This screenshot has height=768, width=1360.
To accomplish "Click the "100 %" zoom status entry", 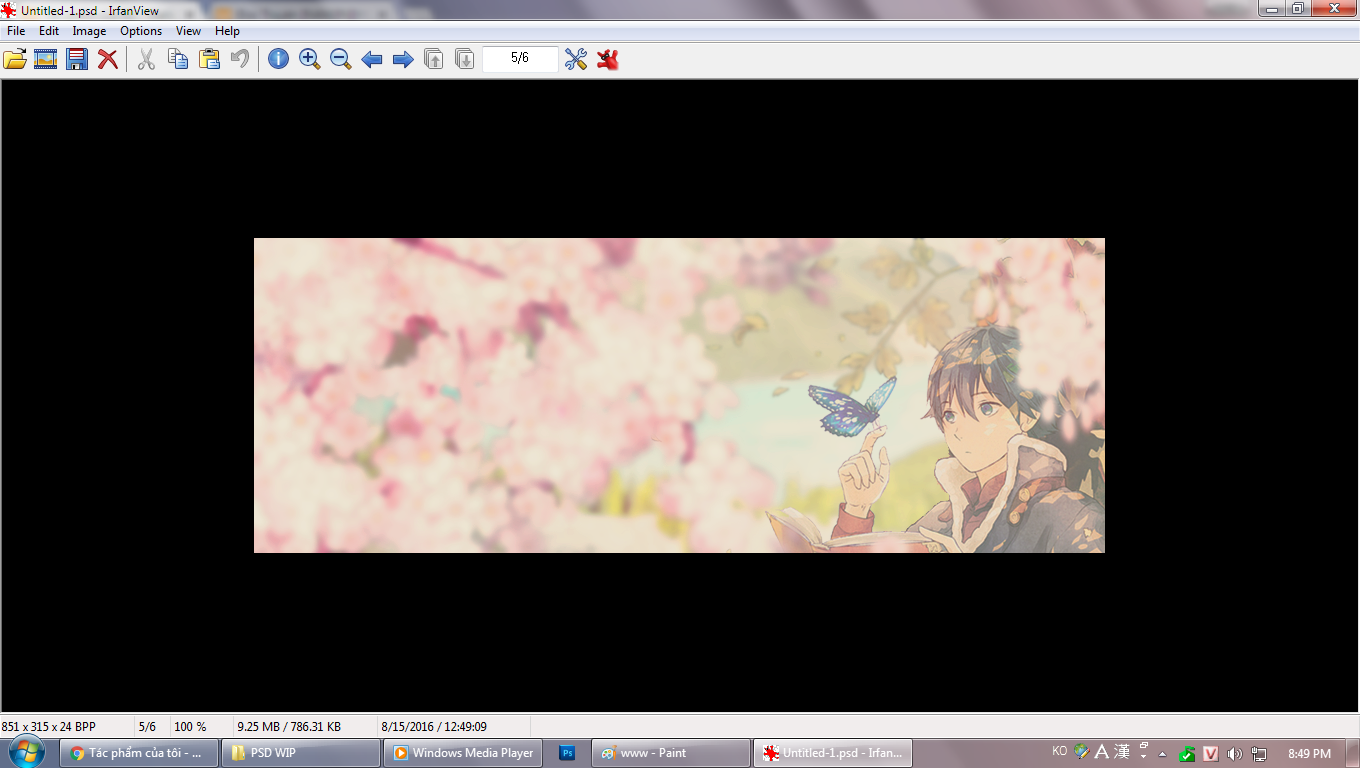I will (190, 727).
